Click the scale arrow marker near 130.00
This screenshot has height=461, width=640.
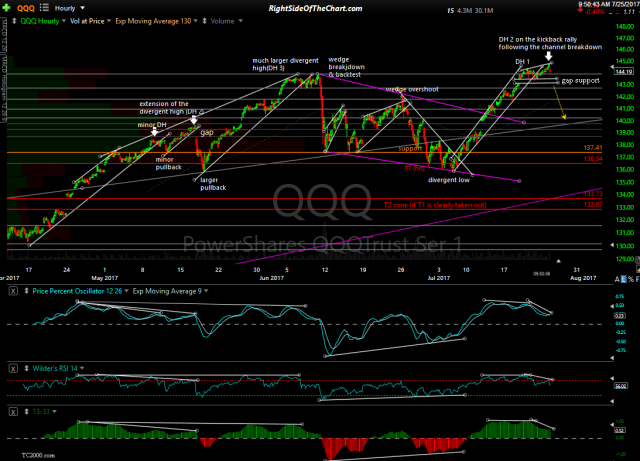click(x=612, y=245)
